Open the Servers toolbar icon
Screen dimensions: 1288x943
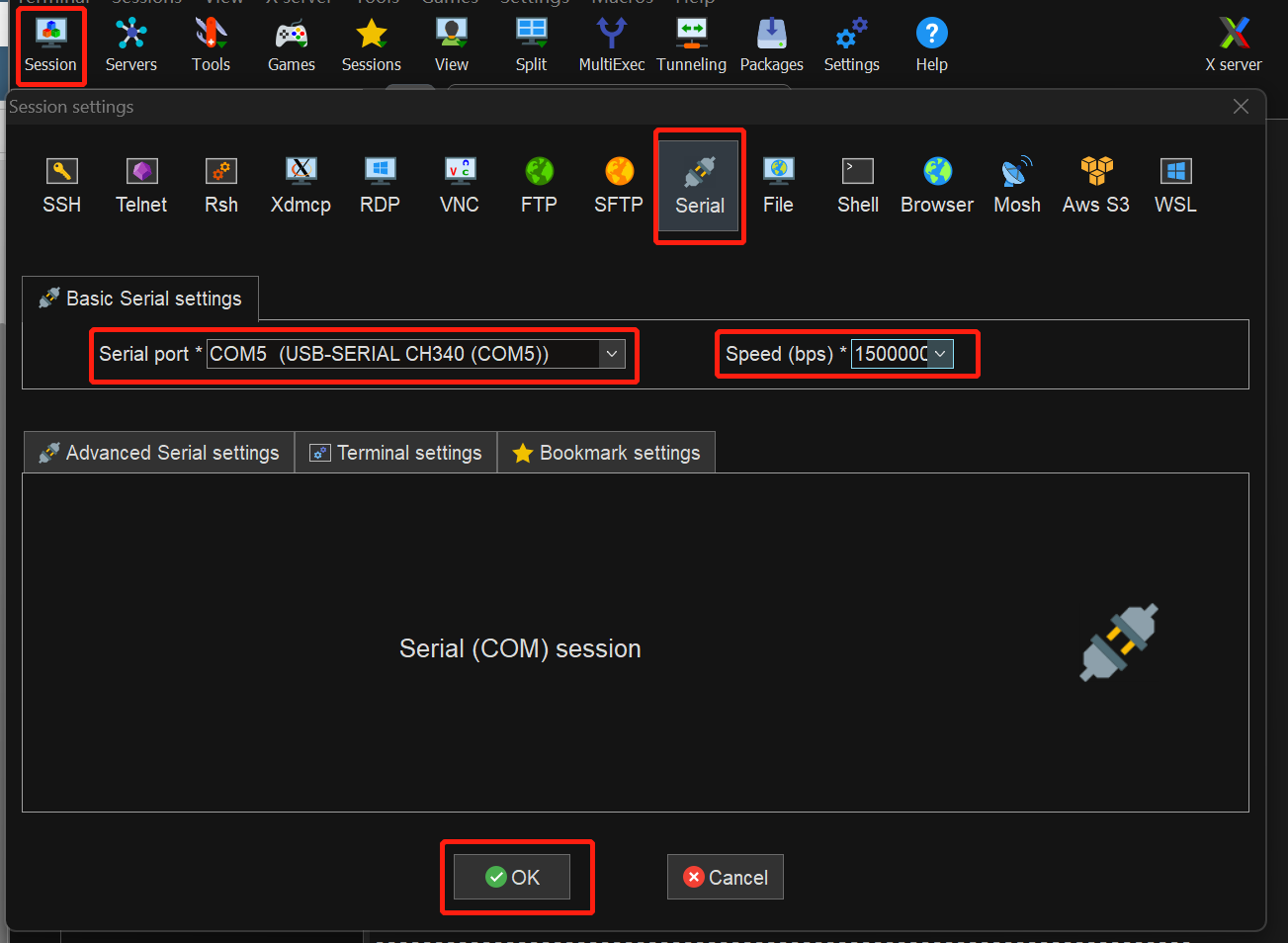[131, 46]
